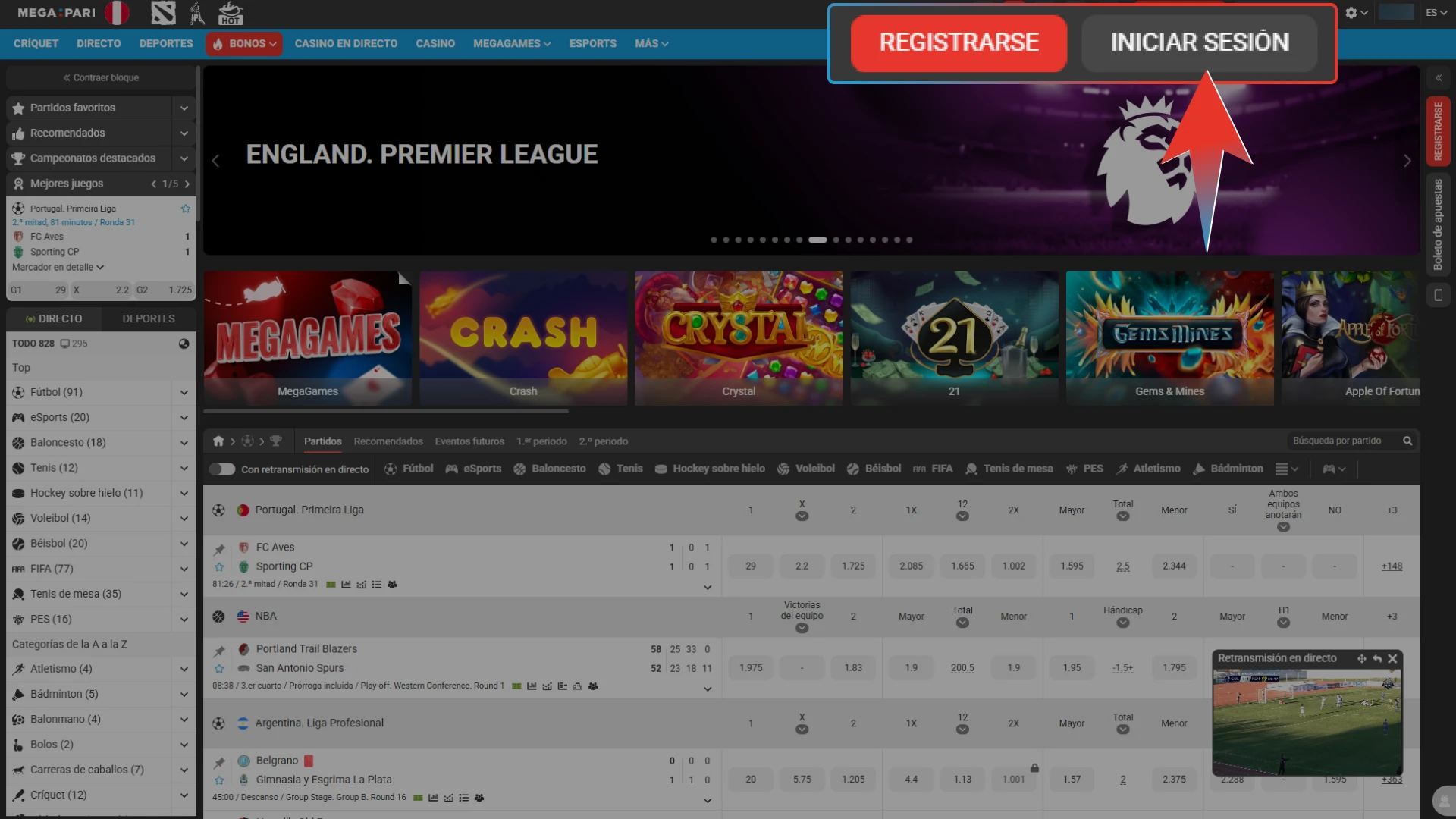The width and height of the screenshot is (1456, 819).
Task: Select odds 1.725 in the Portugal match row
Action: [x=853, y=566]
